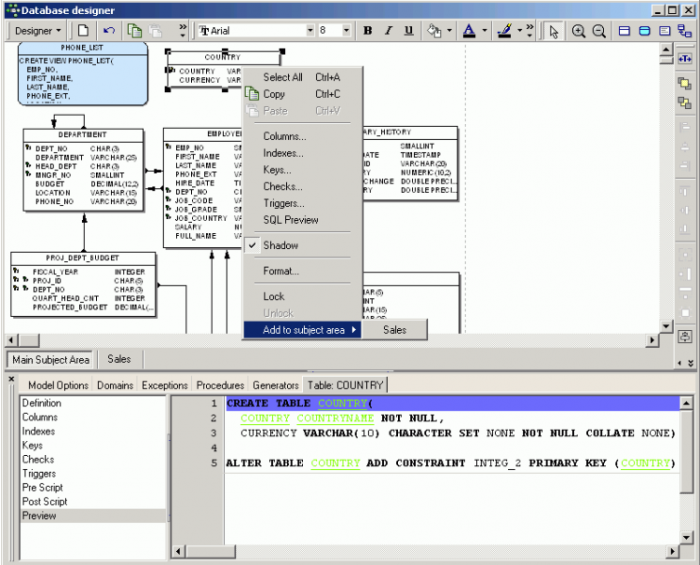Click the grayed Paste toolbar icon
This screenshot has height=565, width=700.
pyautogui.click(x=155, y=31)
